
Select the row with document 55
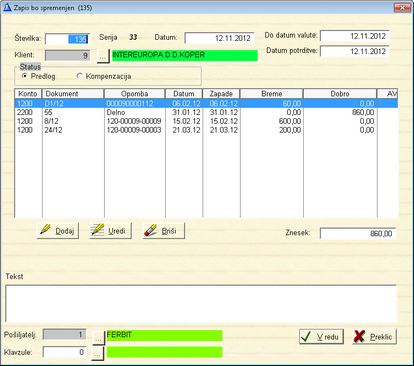[206, 112]
